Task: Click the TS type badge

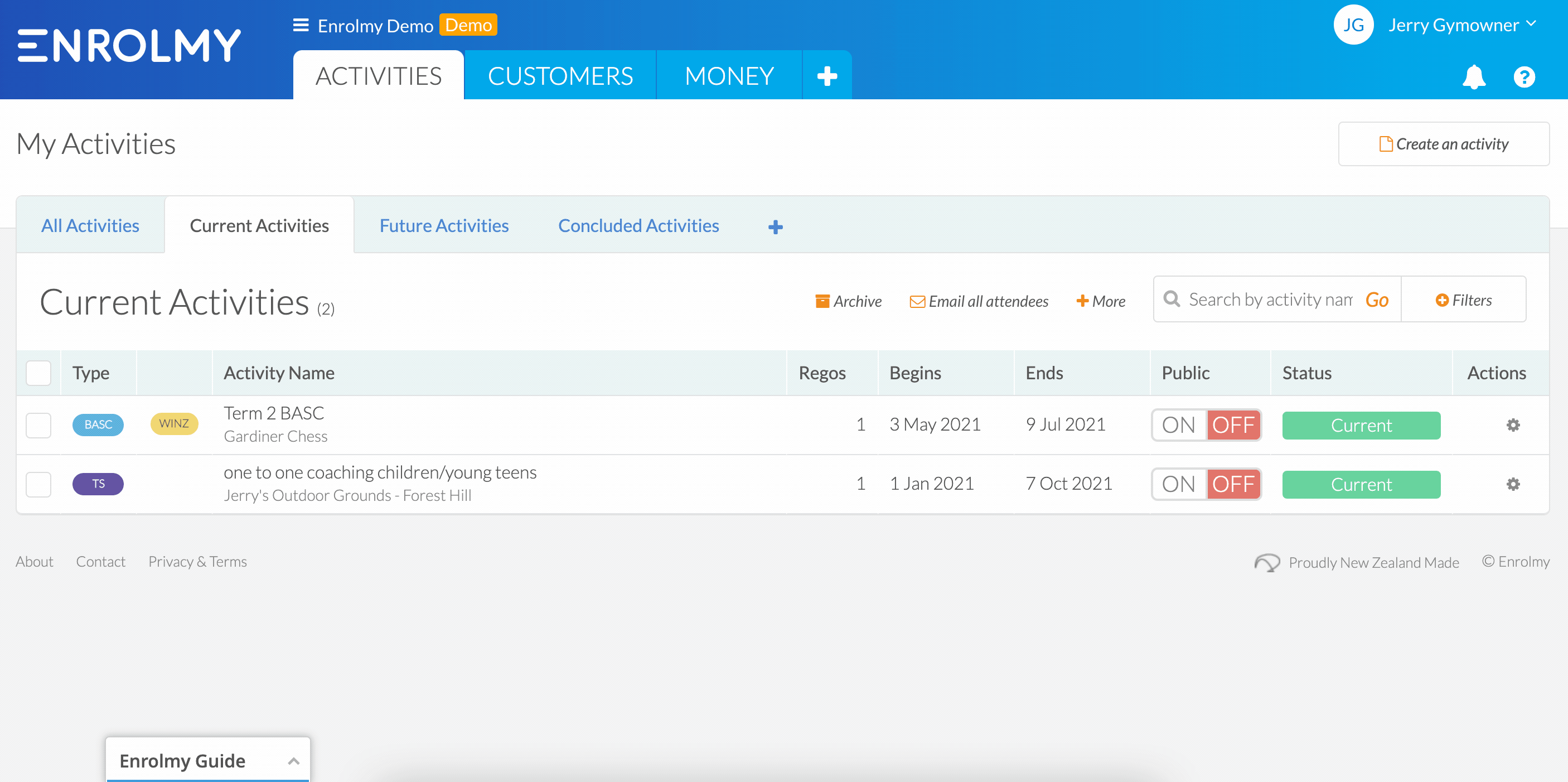Action: (x=98, y=484)
